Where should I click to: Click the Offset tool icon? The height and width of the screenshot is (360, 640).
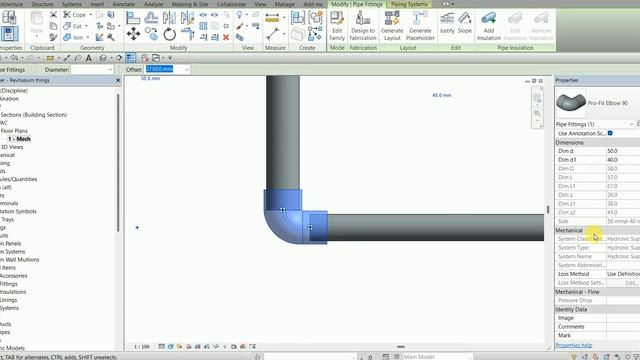(x=151, y=18)
